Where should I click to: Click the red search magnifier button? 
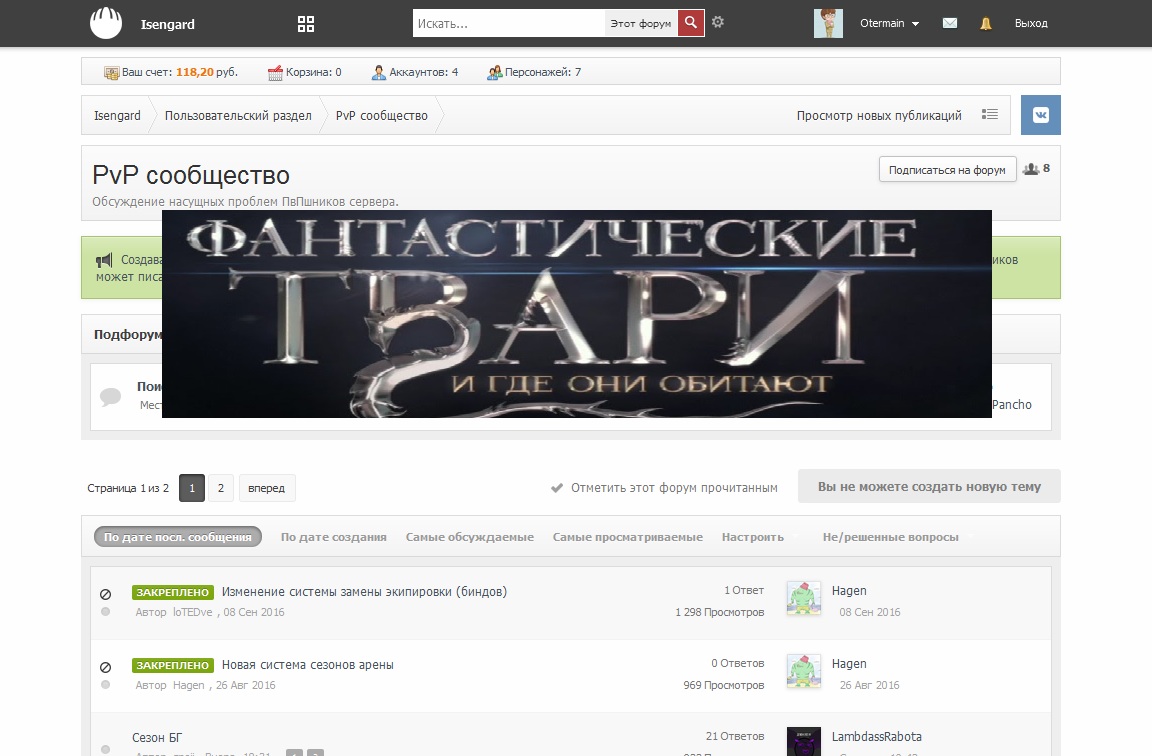(x=691, y=23)
